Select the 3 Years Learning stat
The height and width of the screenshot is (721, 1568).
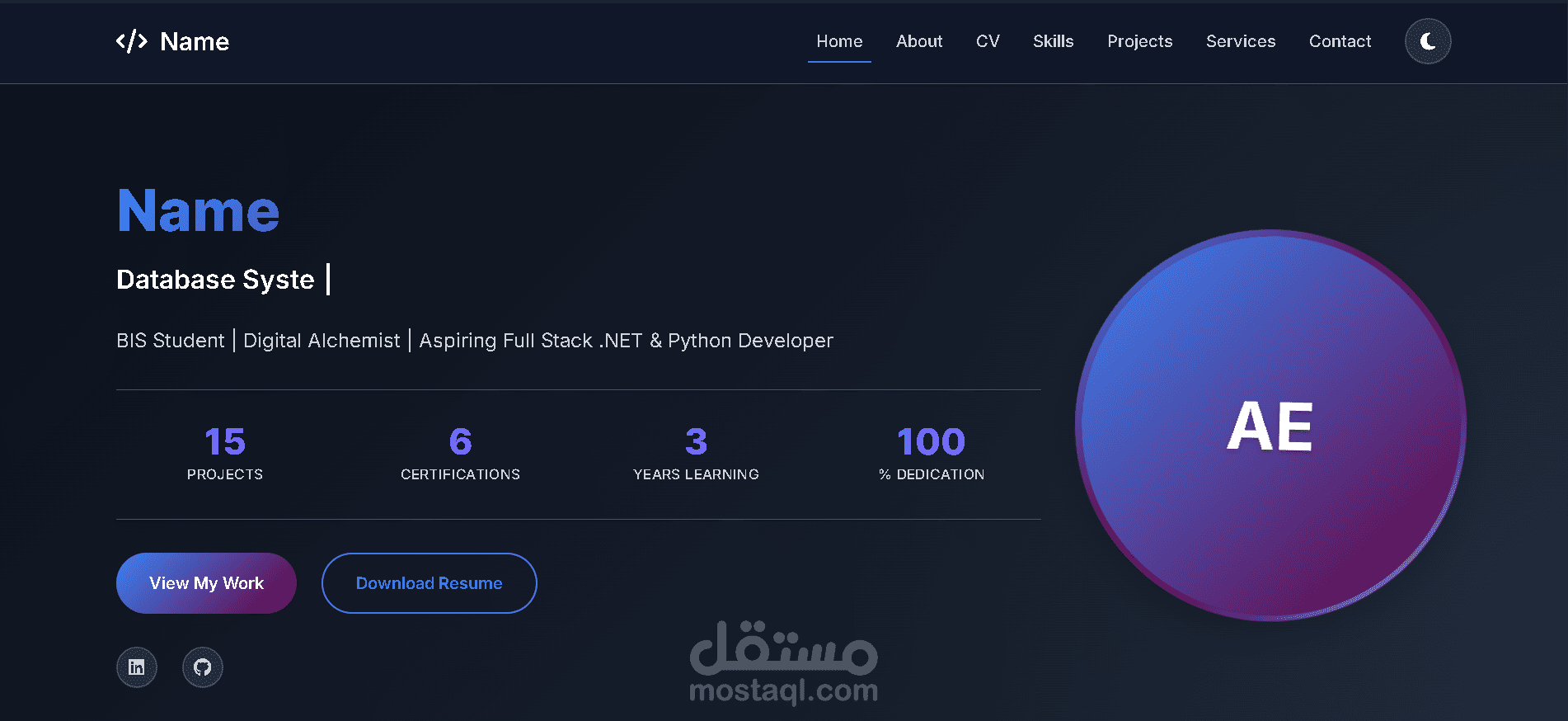point(696,453)
